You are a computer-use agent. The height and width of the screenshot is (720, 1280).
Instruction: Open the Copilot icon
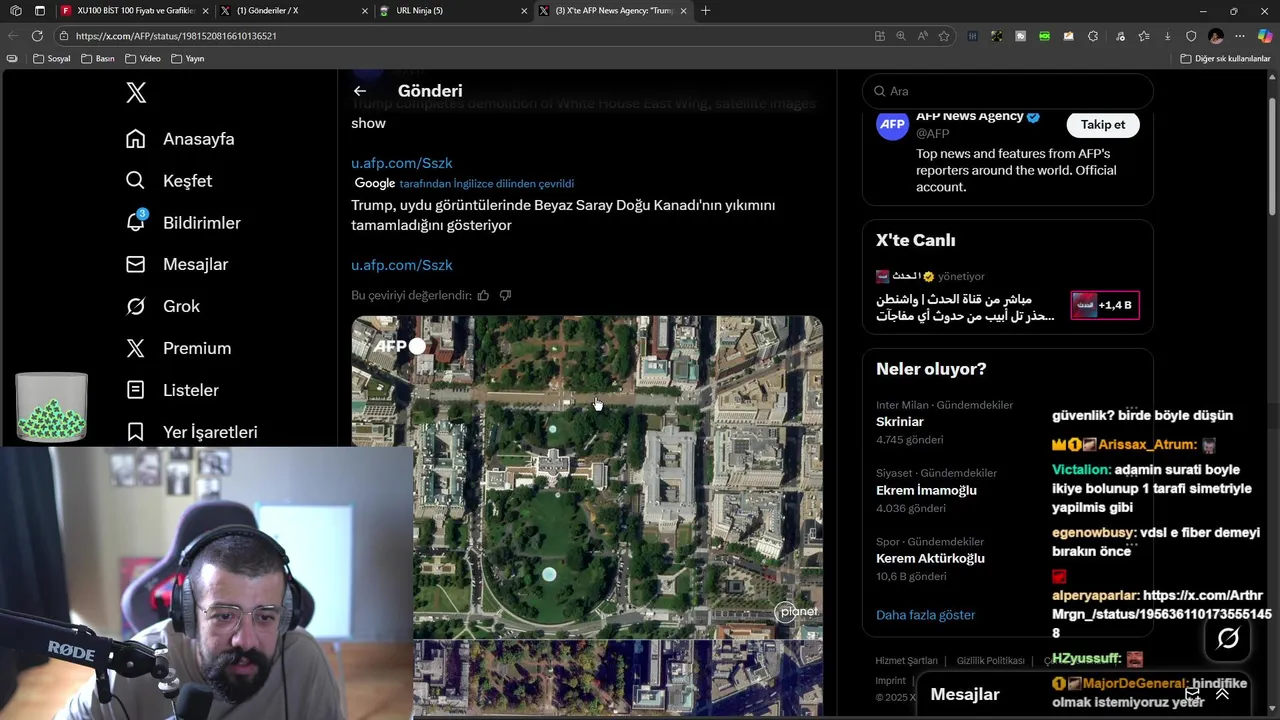coord(1265,36)
